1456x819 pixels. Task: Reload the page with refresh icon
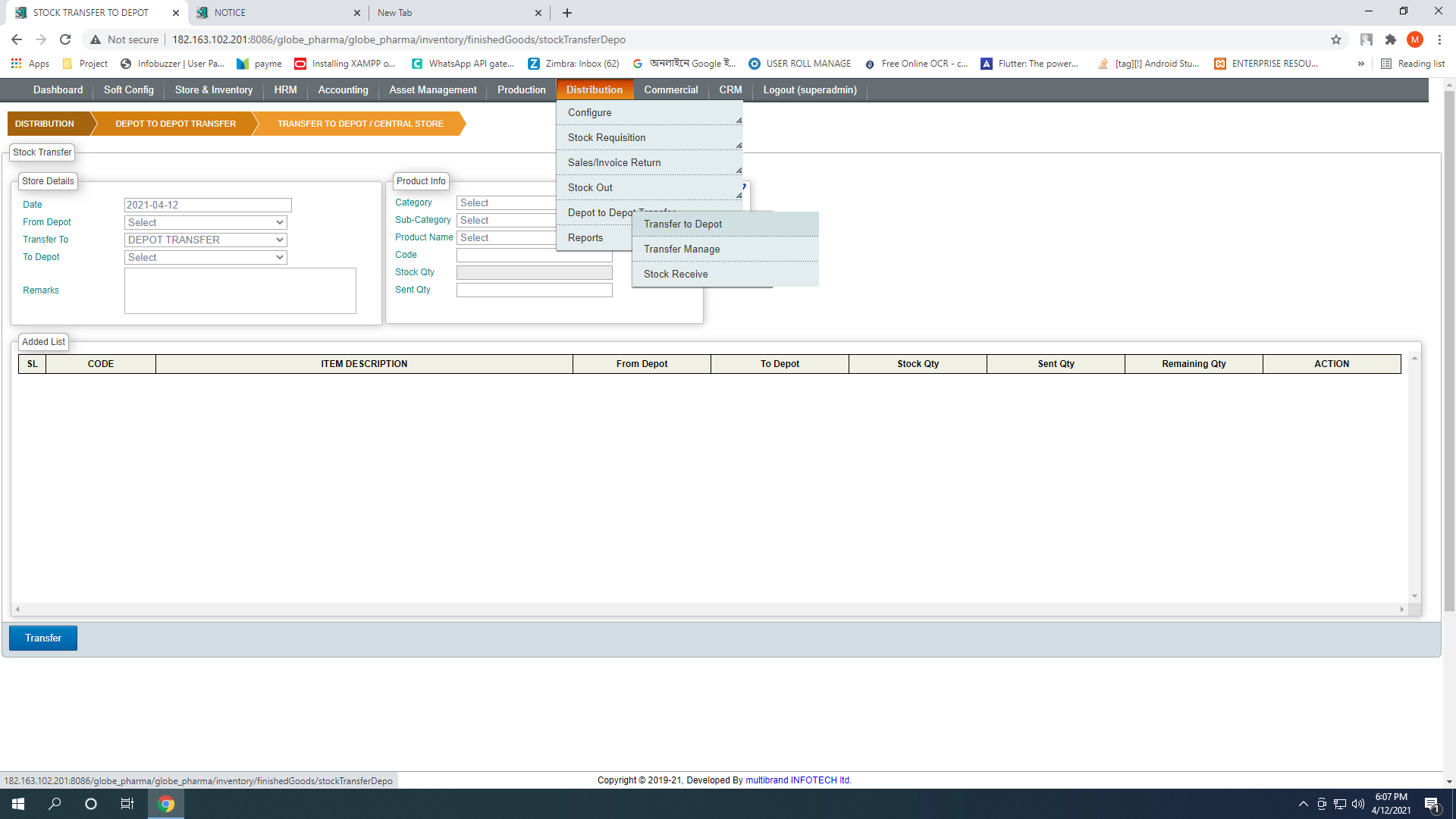click(x=65, y=39)
